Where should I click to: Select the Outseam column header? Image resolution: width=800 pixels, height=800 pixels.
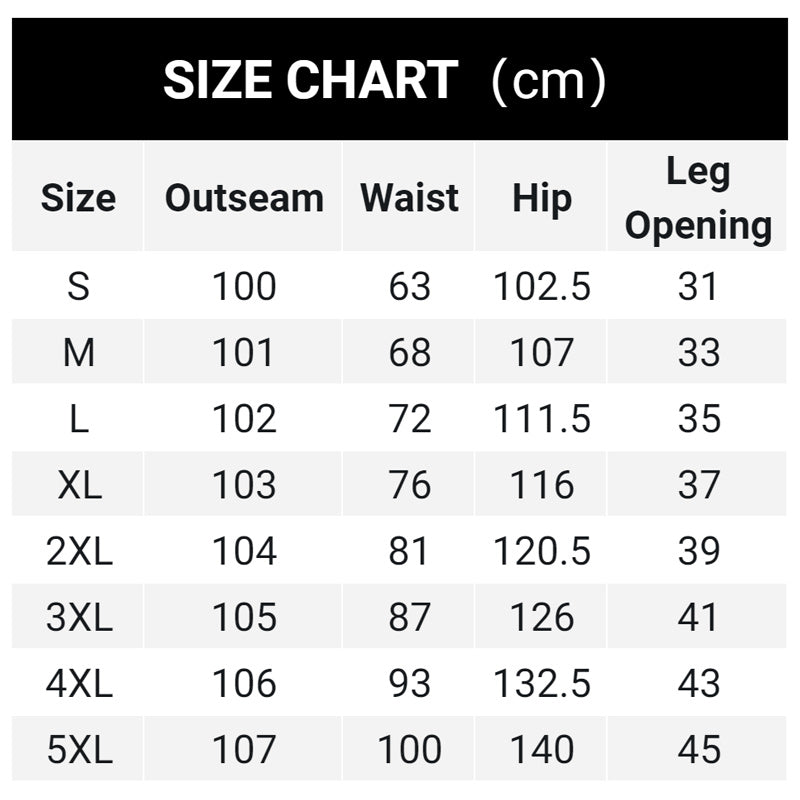244,198
